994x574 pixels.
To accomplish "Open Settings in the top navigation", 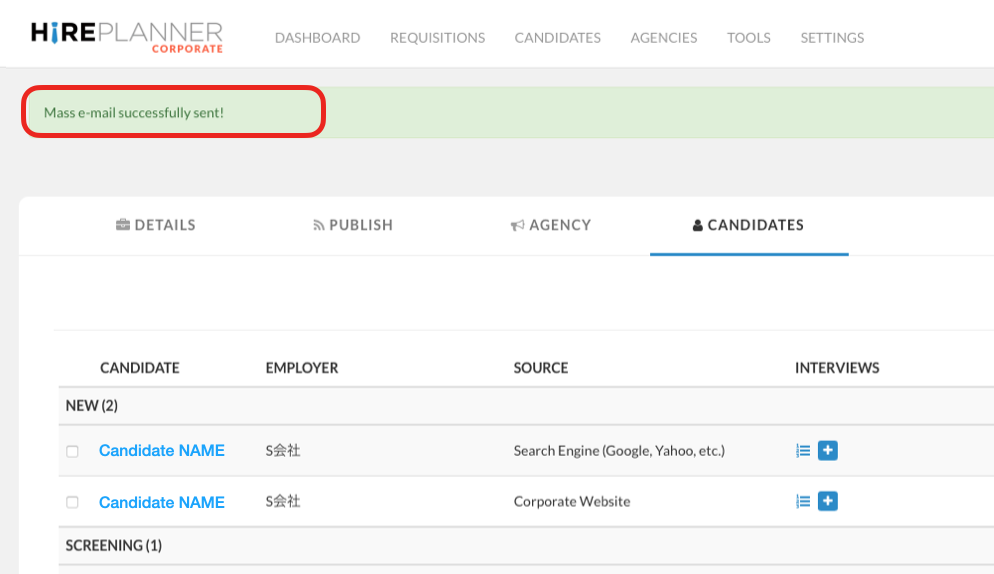I will (x=832, y=38).
